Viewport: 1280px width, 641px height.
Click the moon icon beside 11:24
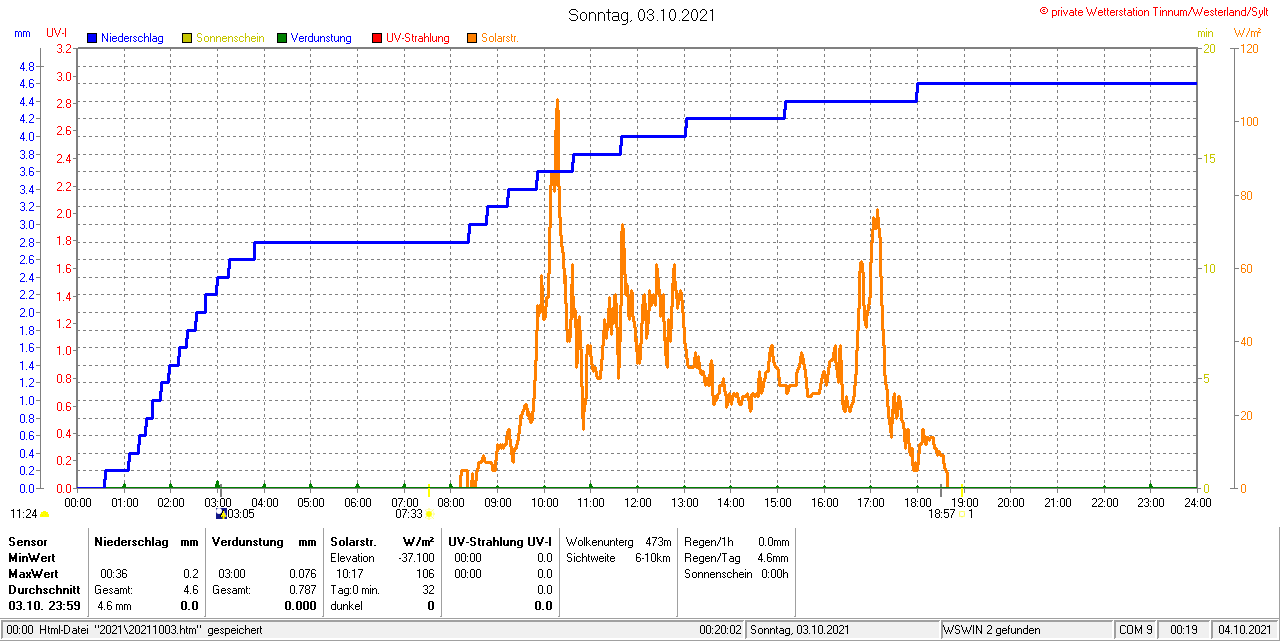point(44,514)
